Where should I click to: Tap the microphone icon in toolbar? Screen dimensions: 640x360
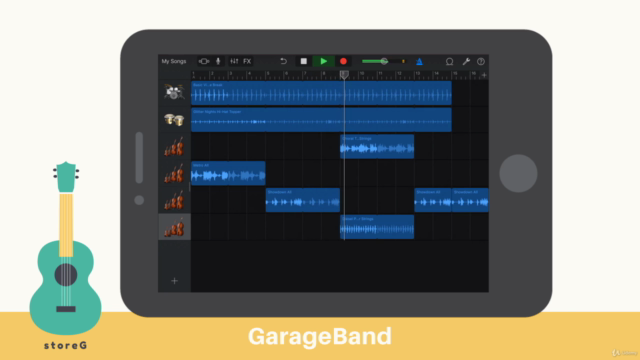[x=218, y=61]
